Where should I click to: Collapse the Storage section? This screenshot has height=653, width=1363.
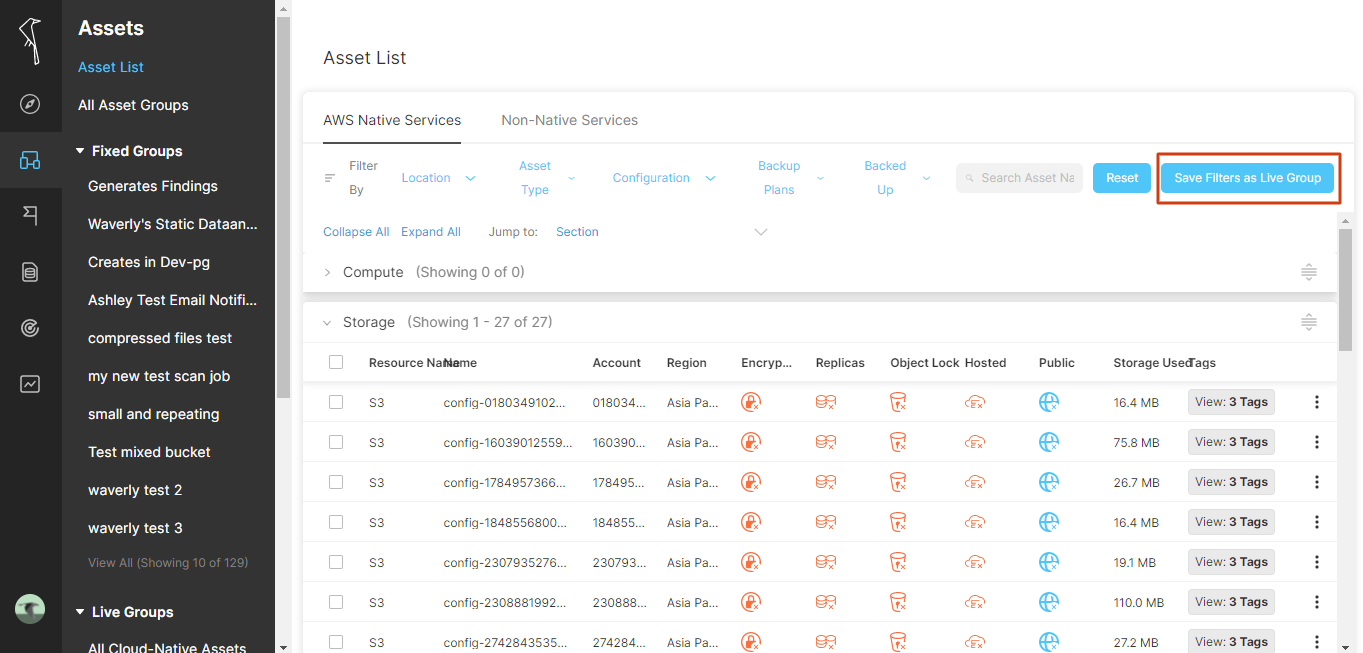point(327,322)
